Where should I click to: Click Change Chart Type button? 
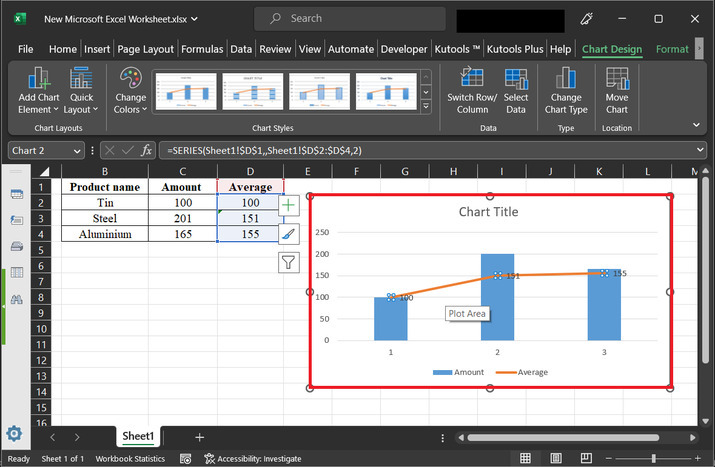(x=566, y=91)
